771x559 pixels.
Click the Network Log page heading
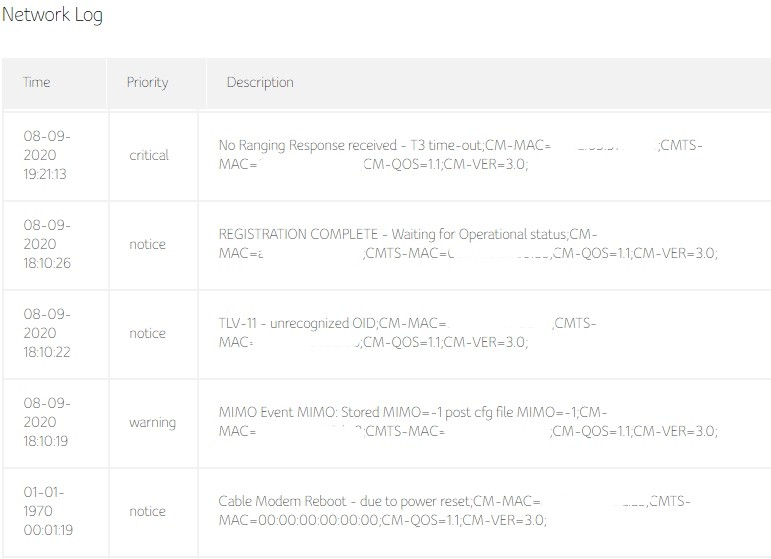pos(52,15)
